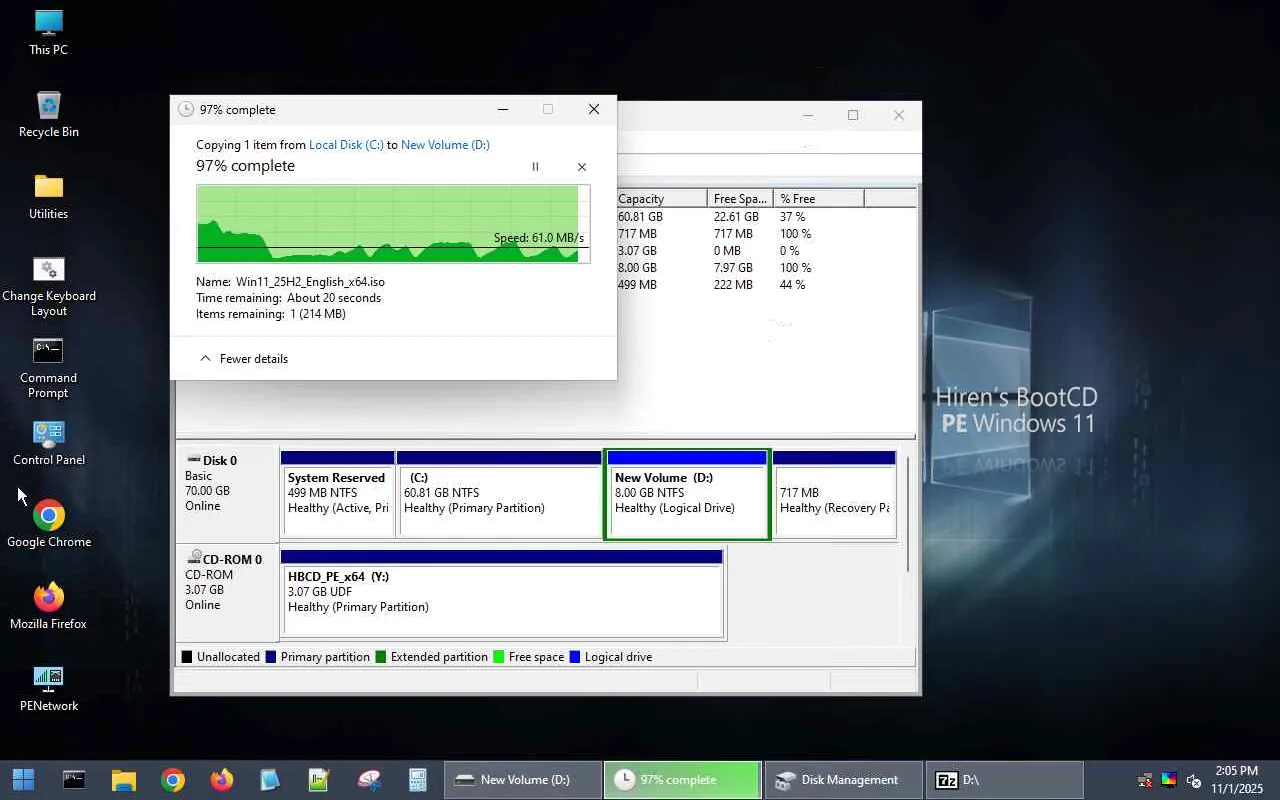This screenshot has height=800, width=1280.
Task: Click the Primary partition legend swatch
Action: coord(270,657)
